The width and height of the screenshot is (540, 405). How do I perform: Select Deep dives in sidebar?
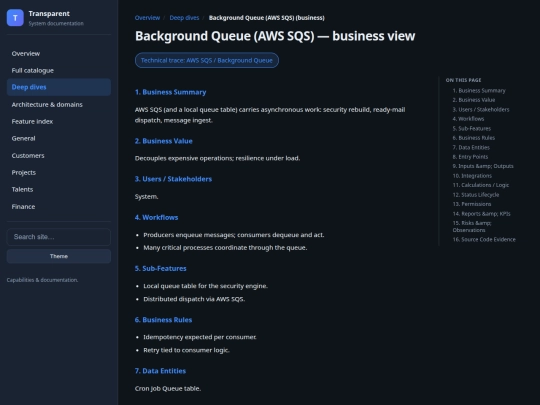pyautogui.click(x=59, y=87)
